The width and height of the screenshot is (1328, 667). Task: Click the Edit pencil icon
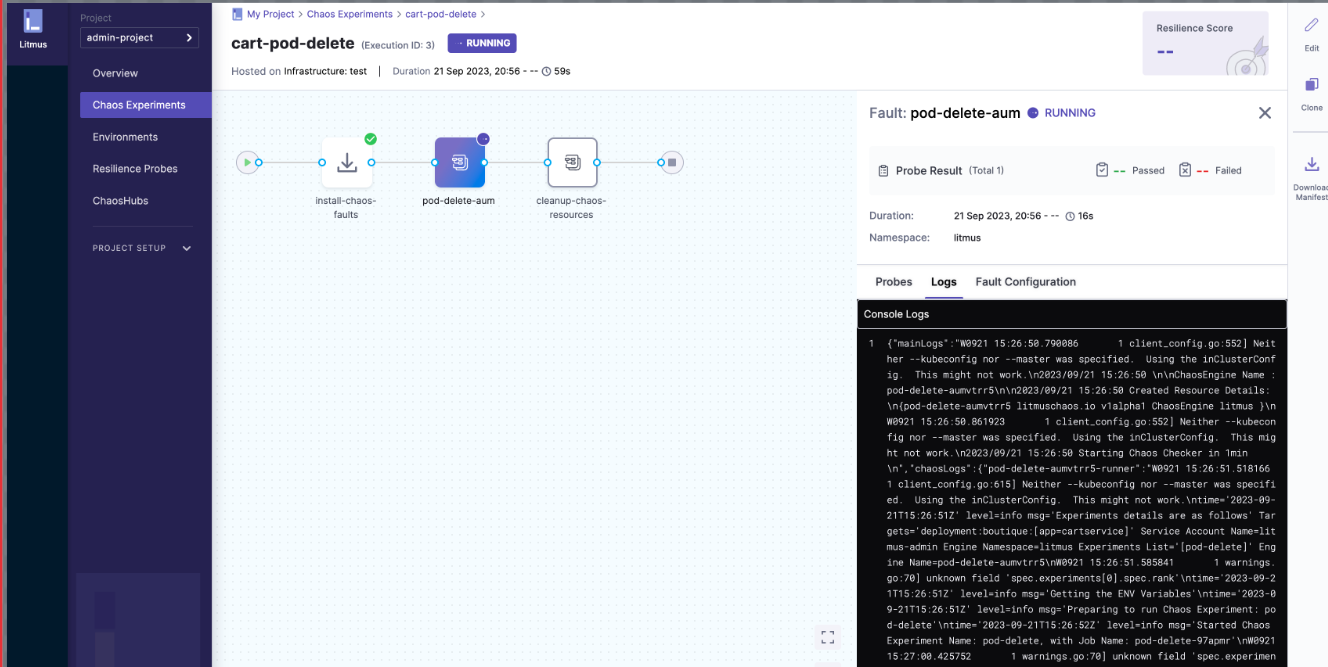tap(1311, 26)
